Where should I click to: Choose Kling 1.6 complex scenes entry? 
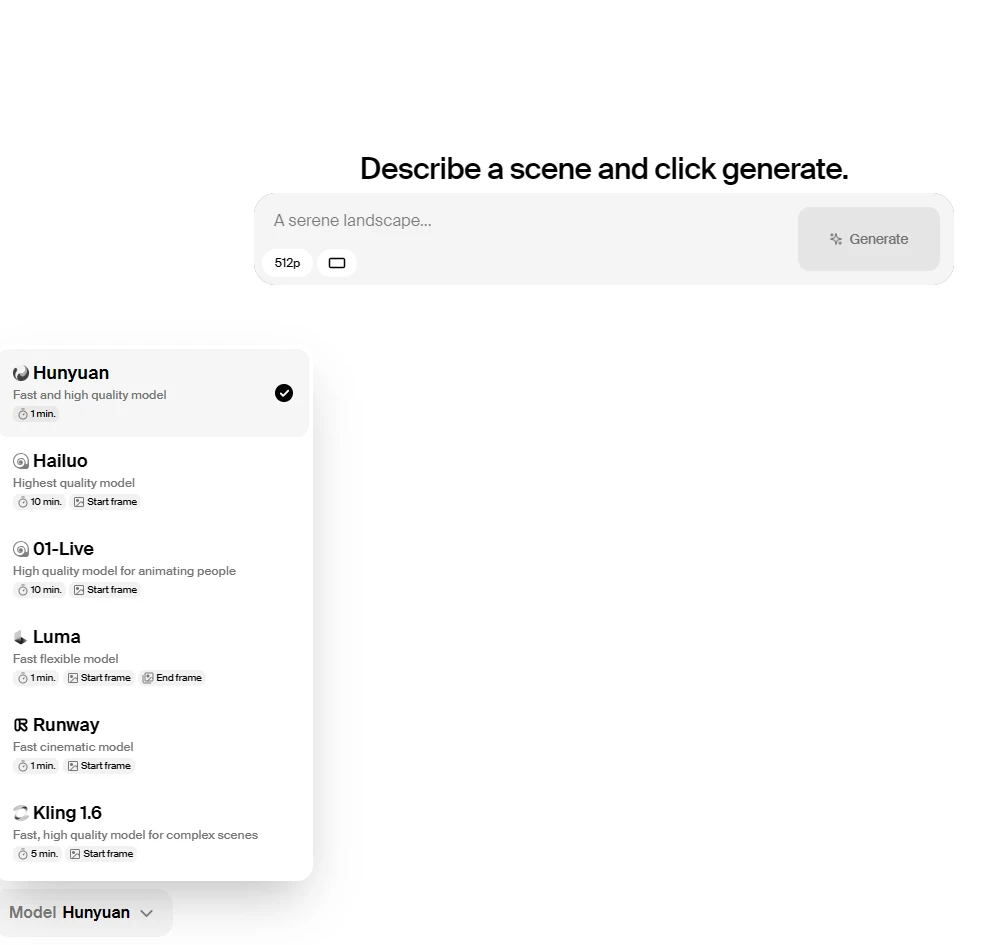tap(155, 833)
